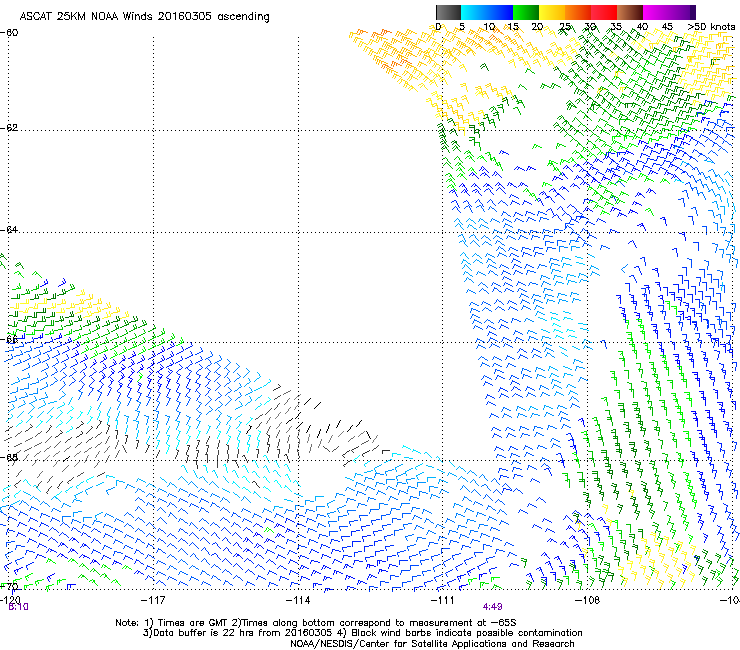
Task: Click the "20" legend scale label
Action: [537, 27]
